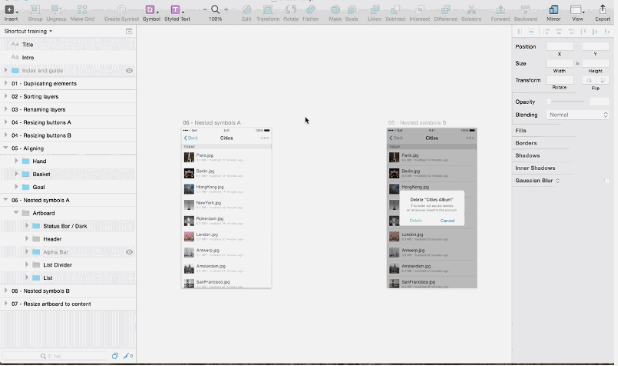618x366 pixels.
Task: Click the Flip horizontal button
Action: 588,80
